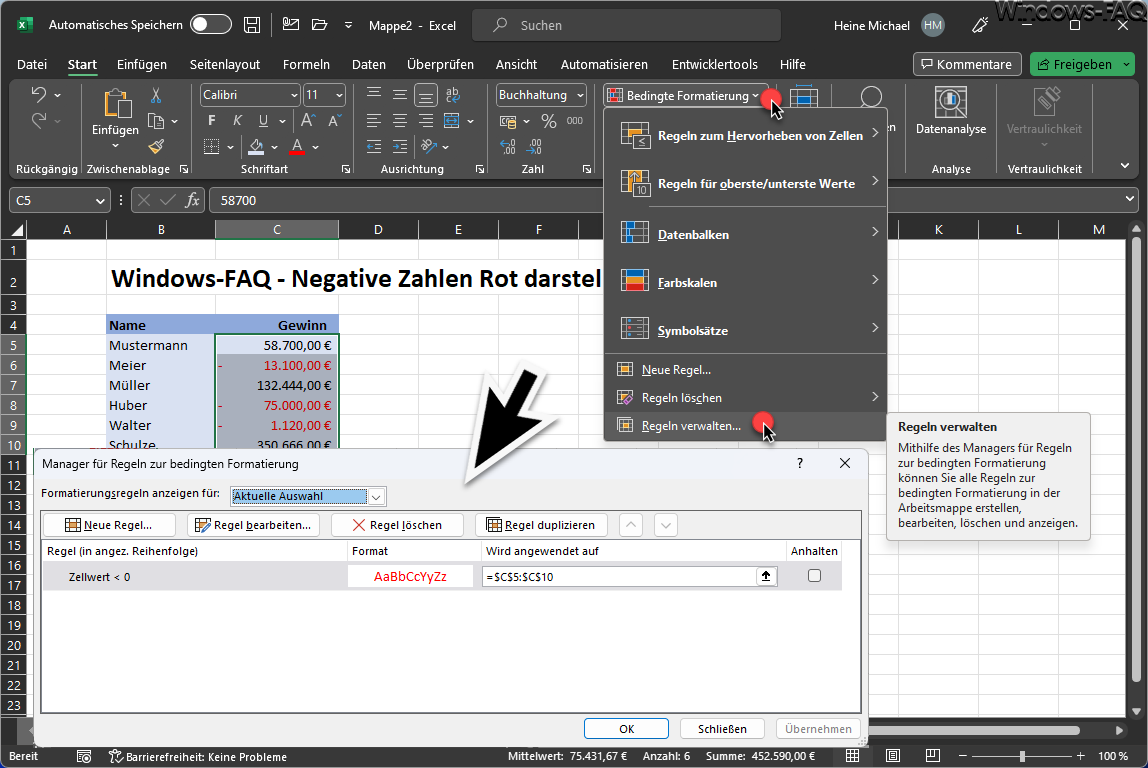Expand the formula bar chevron
1148x768 pixels.
(x=1130, y=199)
